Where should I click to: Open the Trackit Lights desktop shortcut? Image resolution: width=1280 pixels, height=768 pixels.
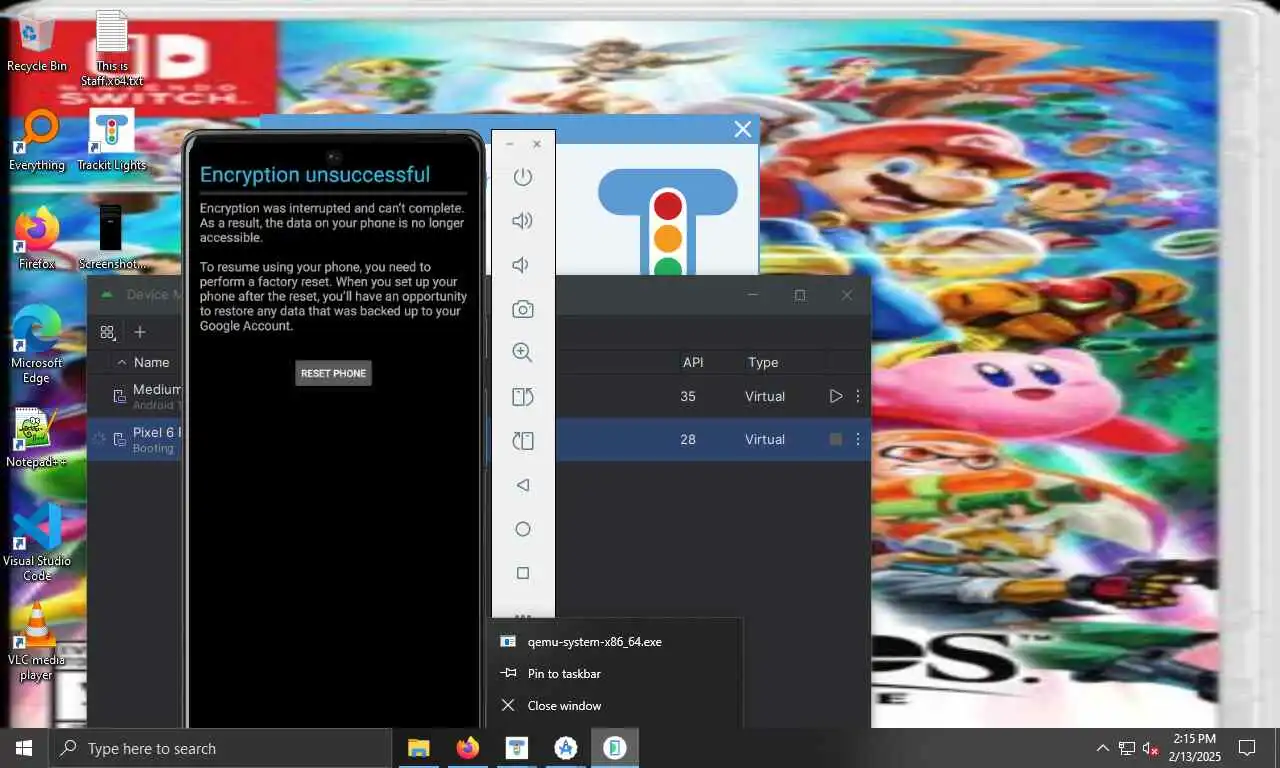pyautogui.click(x=112, y=141)
